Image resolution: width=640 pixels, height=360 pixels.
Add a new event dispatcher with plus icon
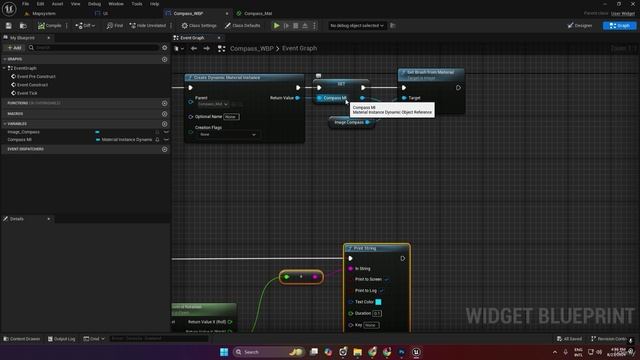tap(164, 149)
